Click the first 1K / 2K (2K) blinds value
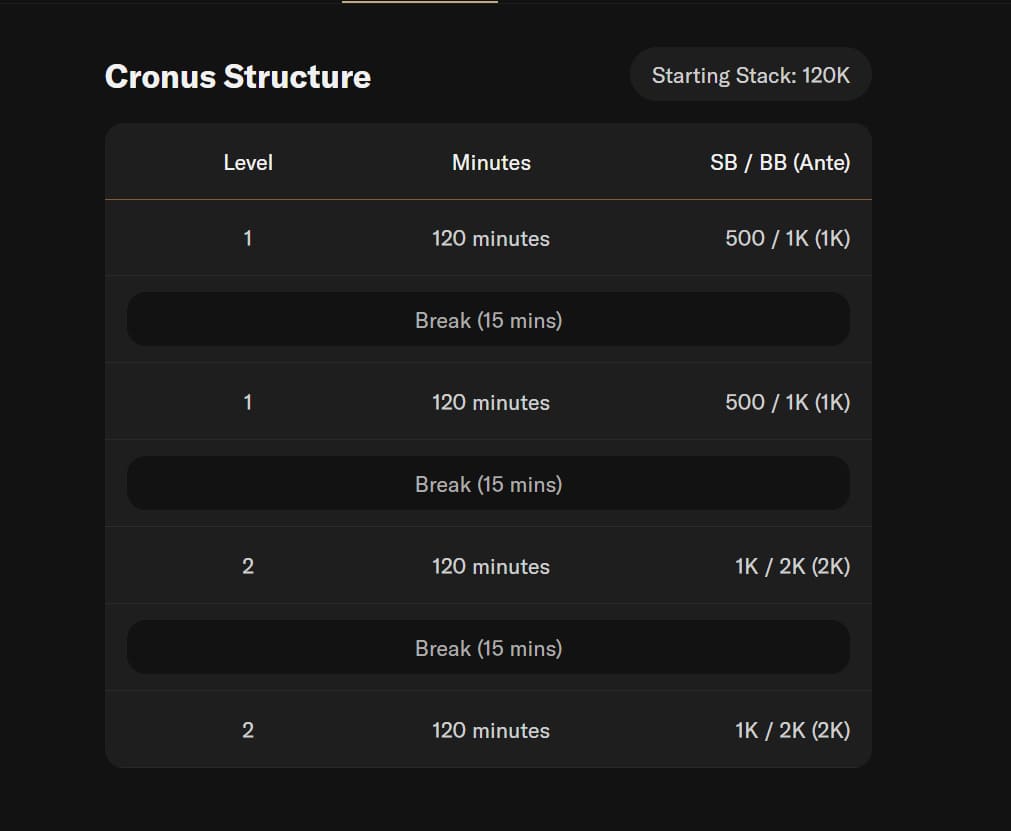This screenshot has width=1011, height=831. tap(792, 566)
